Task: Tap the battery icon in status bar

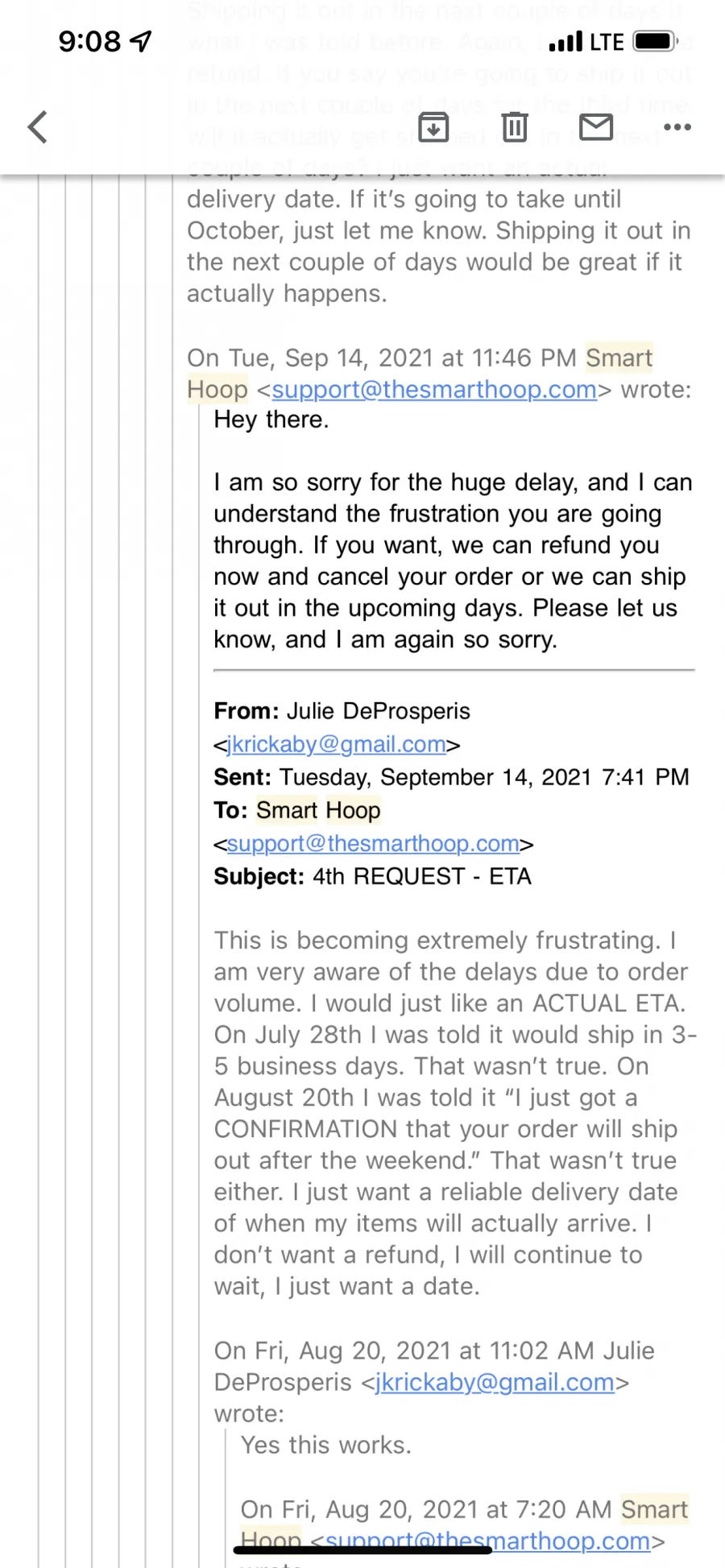Action: click(x=656, y=41)
